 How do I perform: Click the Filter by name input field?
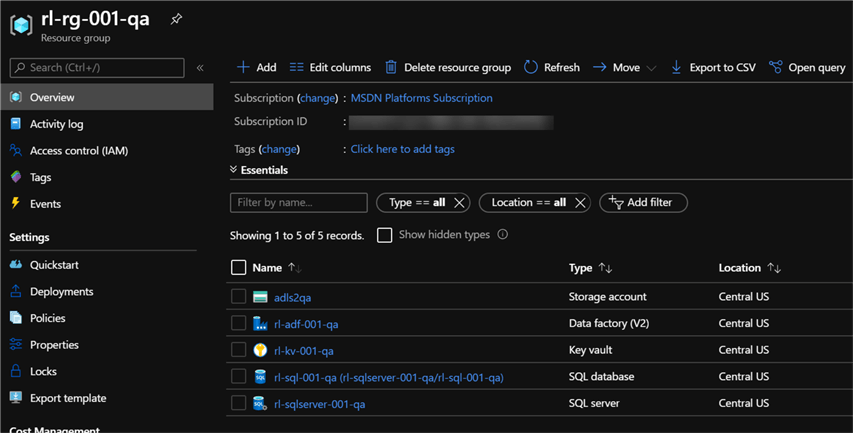coord(299,202)
